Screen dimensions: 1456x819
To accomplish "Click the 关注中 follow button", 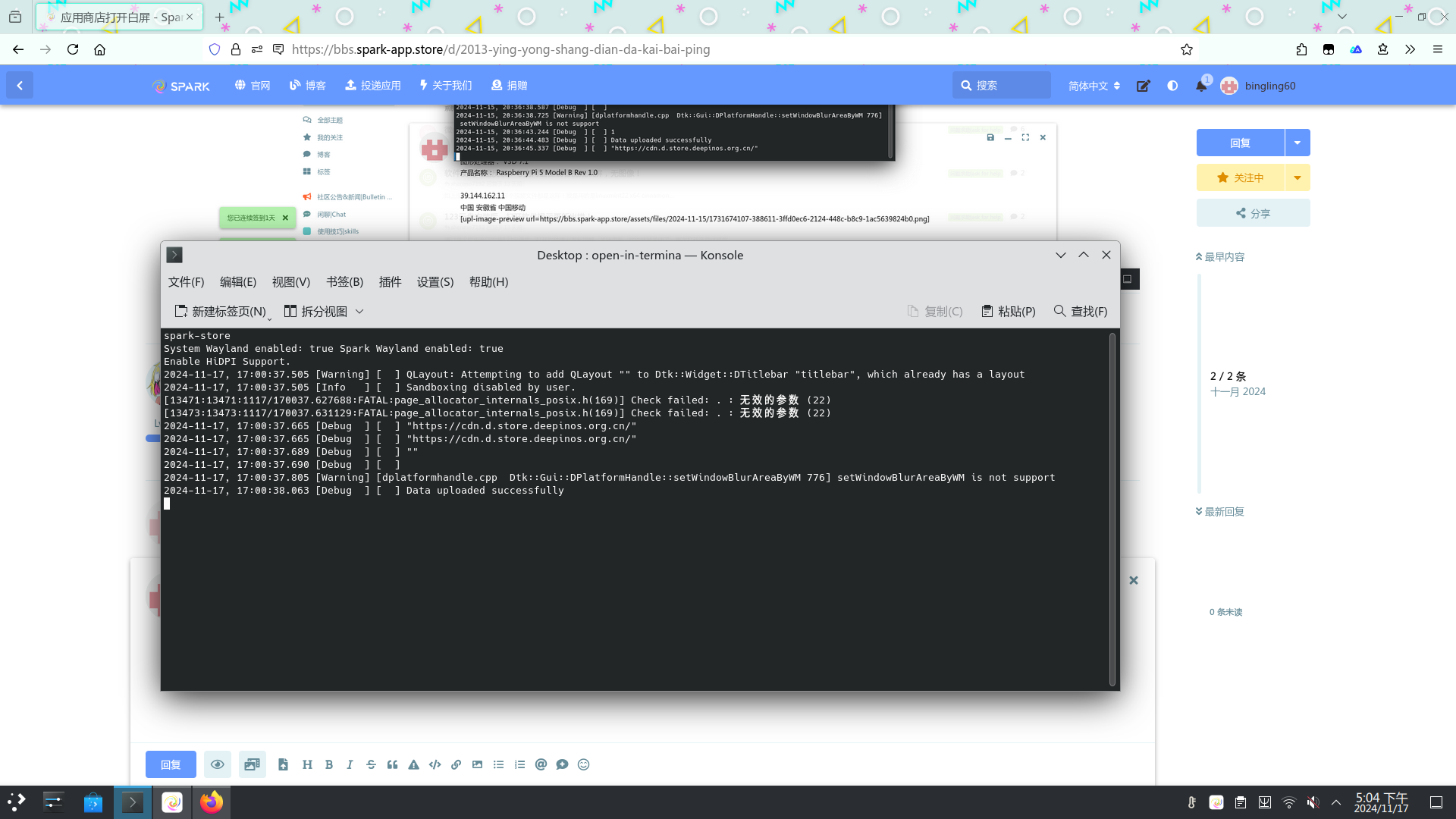I will click(x=1240, y=177).
